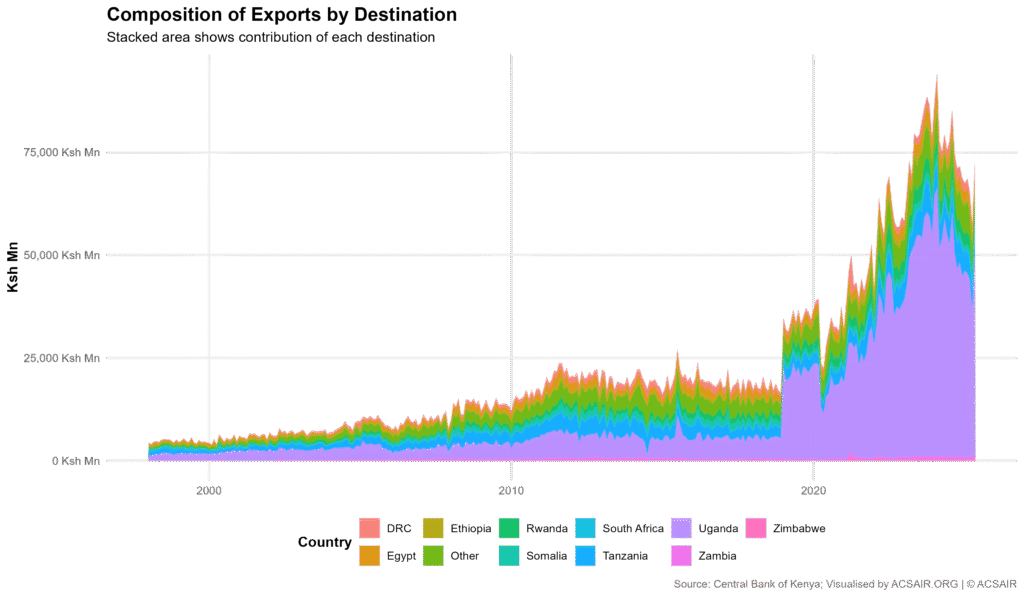Screen dimensions: 1024x597
Task: Select the Other legend swatch
Action: 434,555
